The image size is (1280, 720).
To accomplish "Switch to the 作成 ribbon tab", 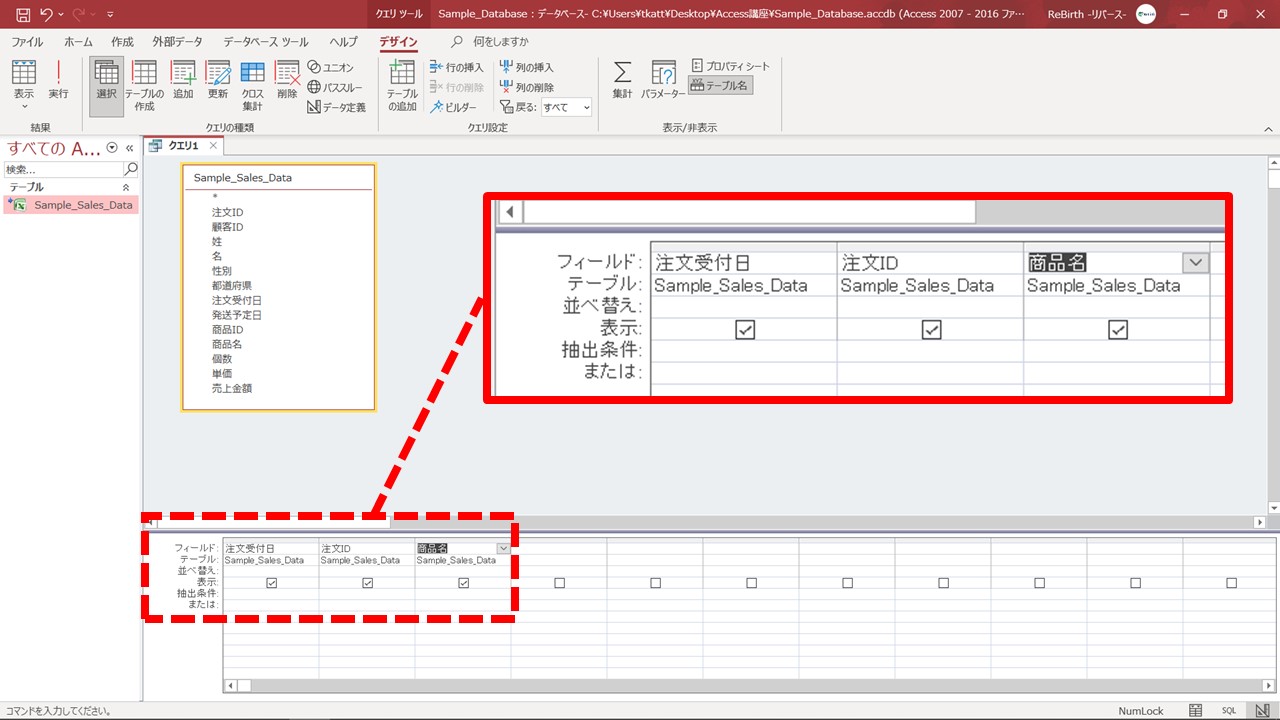I will point(122,42).
